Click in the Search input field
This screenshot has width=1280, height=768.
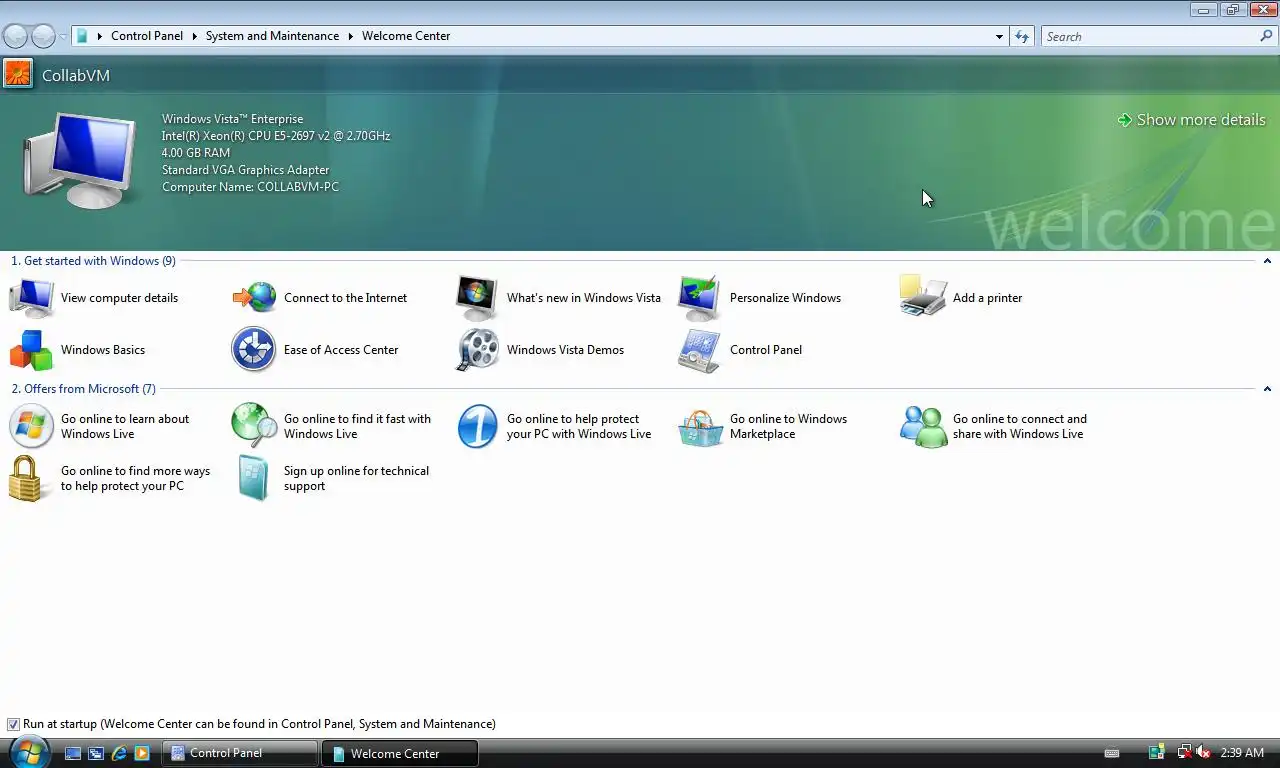(1150, 36)
